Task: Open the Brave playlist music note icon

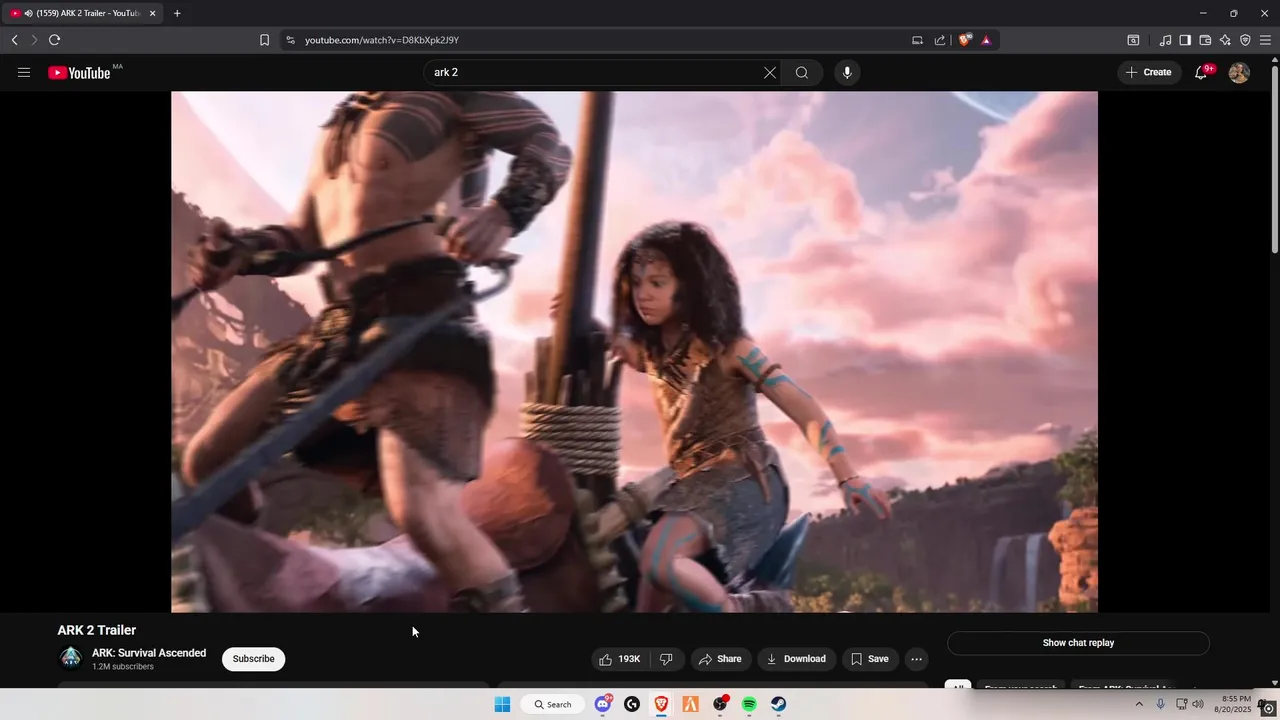Action: pos(1165,40)
